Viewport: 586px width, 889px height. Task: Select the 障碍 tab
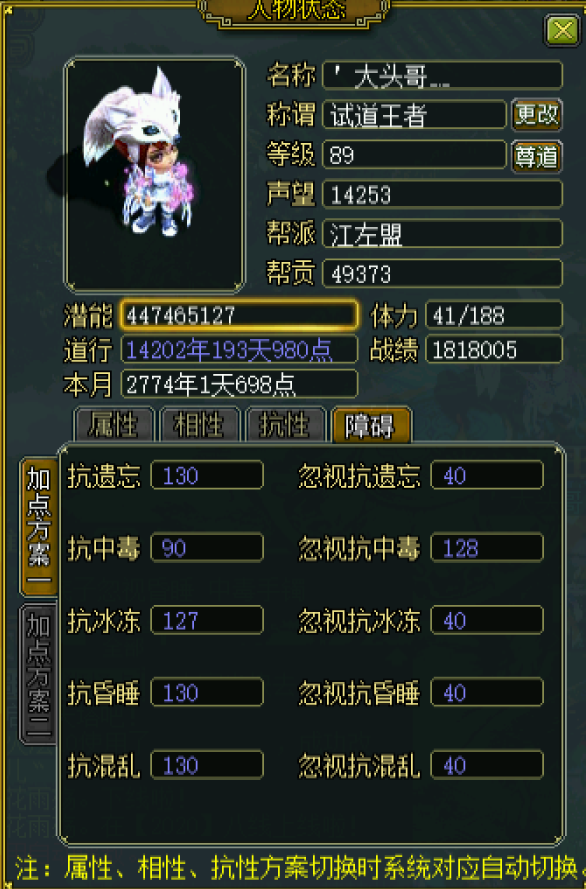coord(371,424)
